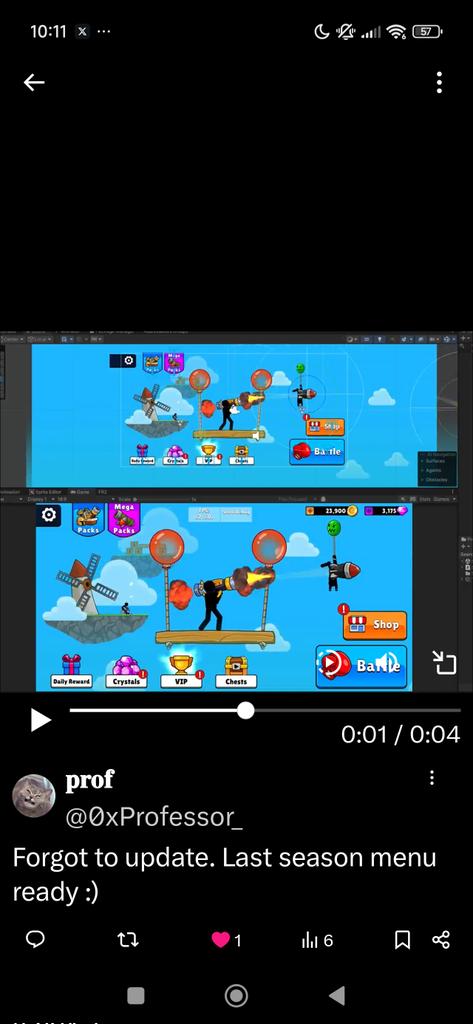Open Crystals in the lower game view
The height and width of the screenshot is (1024, 473).
pyautogui.click(x=126, y=672)
